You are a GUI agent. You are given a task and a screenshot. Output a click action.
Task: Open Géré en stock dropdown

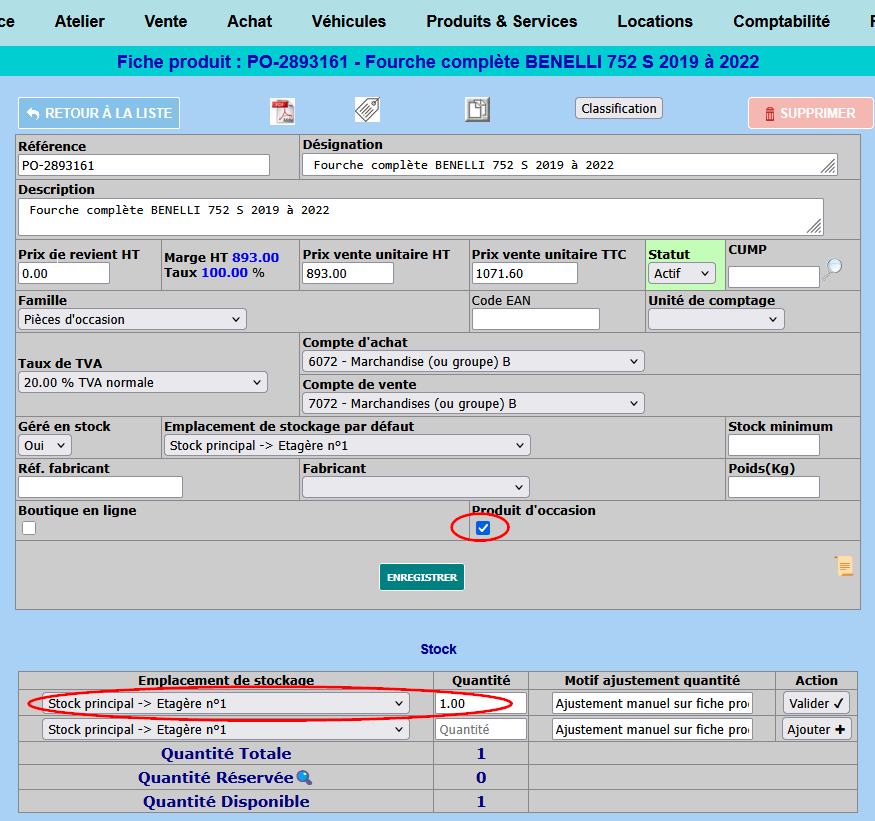pyautogui.click(x=45, y=445)
